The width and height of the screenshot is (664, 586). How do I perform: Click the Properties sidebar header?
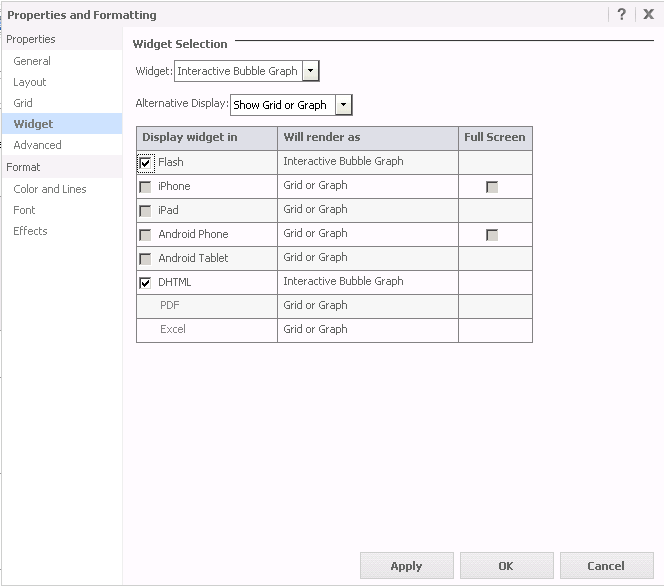pos(62,39)
